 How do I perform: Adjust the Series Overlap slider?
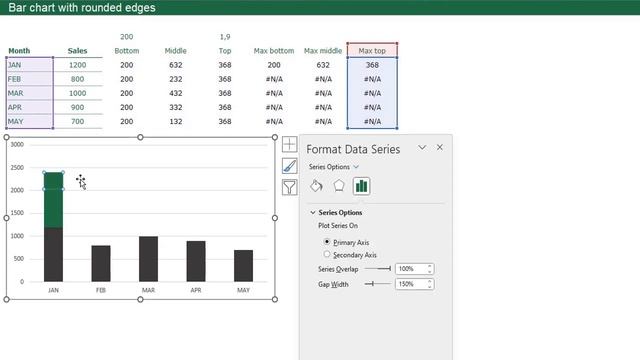[x=378, y=269]
